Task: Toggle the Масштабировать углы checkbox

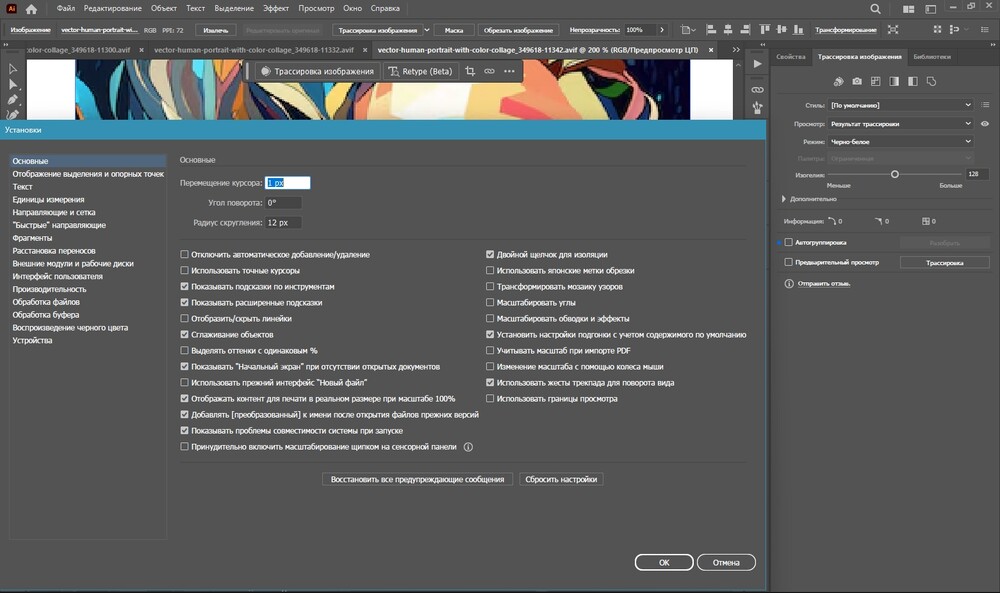Action: coord(490,303)
